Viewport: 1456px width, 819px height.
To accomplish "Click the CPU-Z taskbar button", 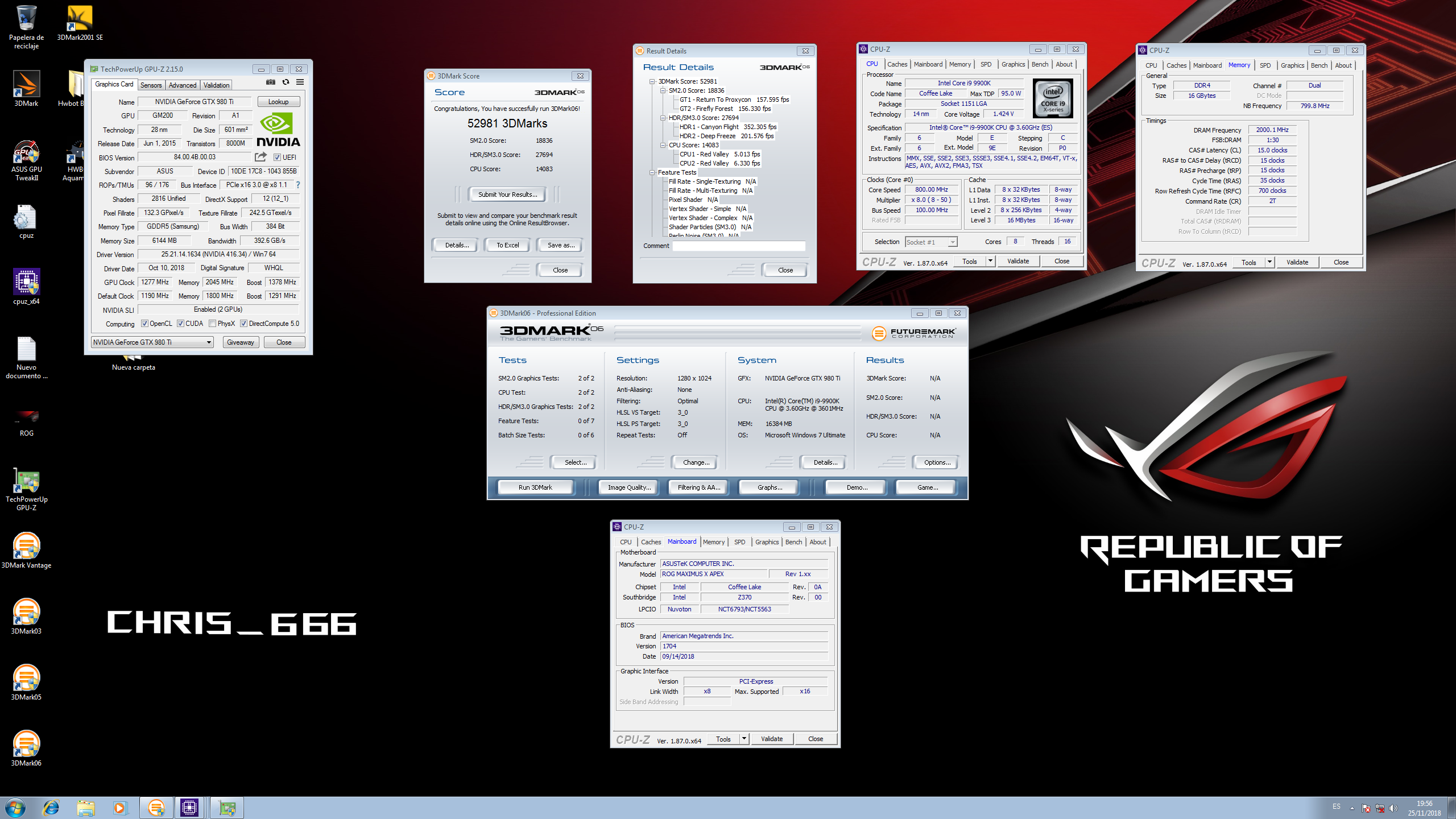I will [x=189, y=808].
